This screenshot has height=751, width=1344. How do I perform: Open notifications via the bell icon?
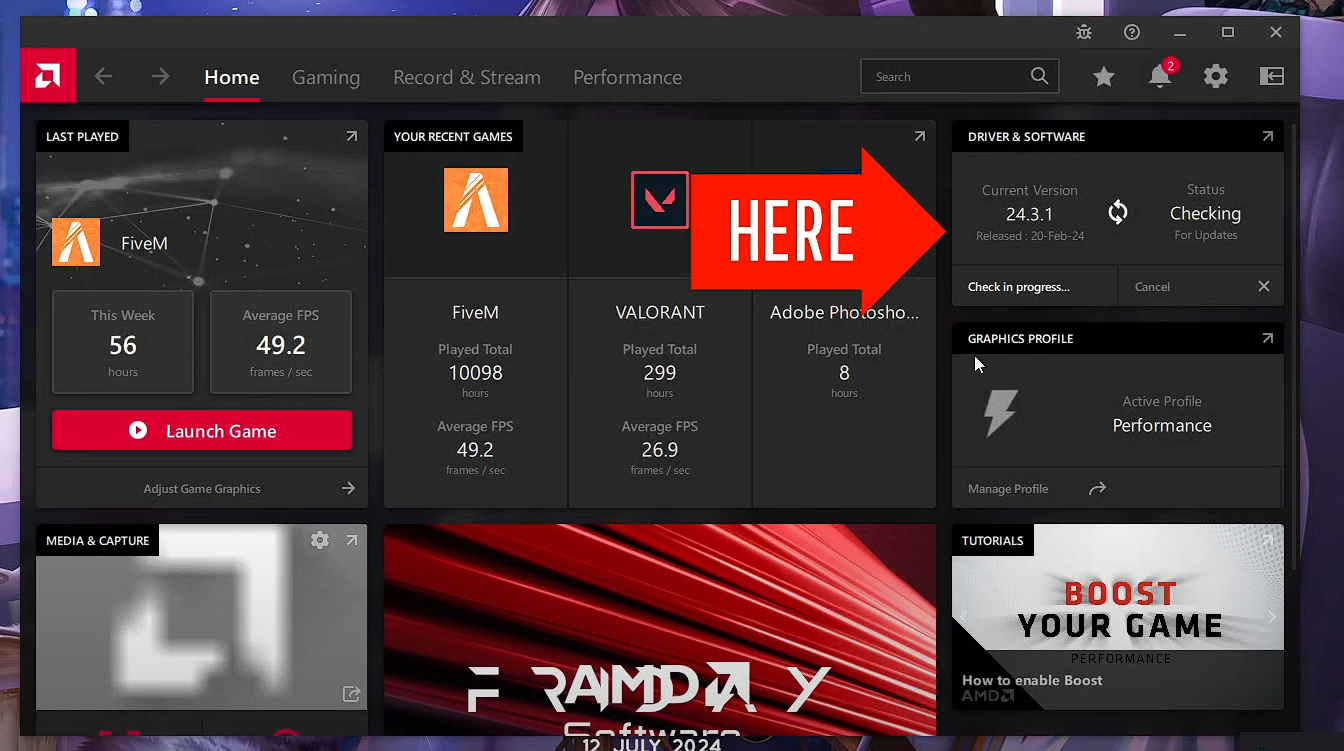(x=1159, y=76)
